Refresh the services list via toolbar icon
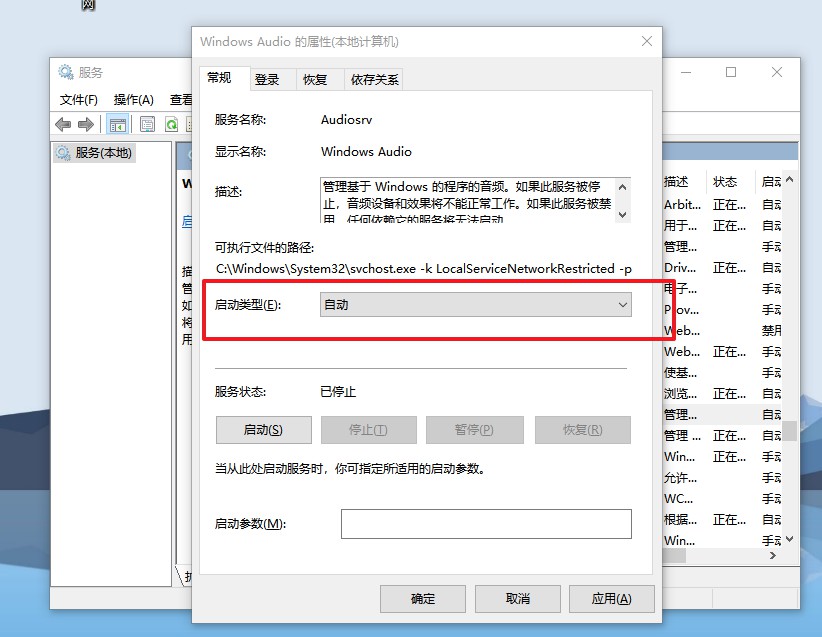822x637 pixels. pyautogui.click(x=171, y=124)
